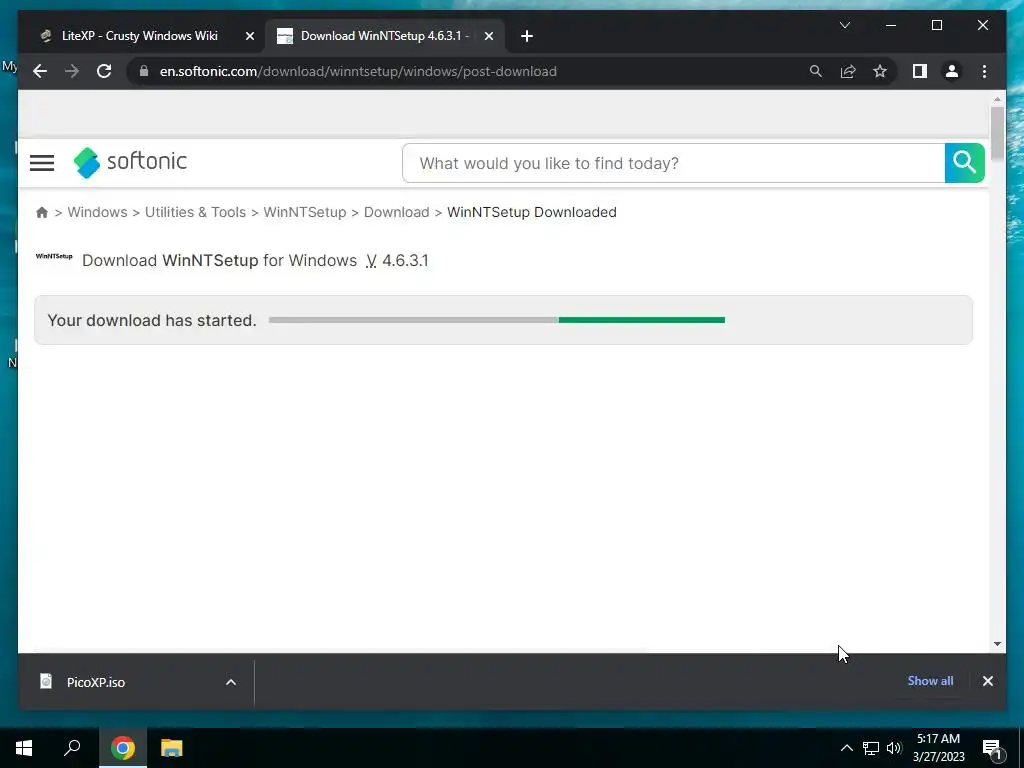1024x768 pixels.
Task: Click 'Your download has started.' text
Action: tap(152, 321)
